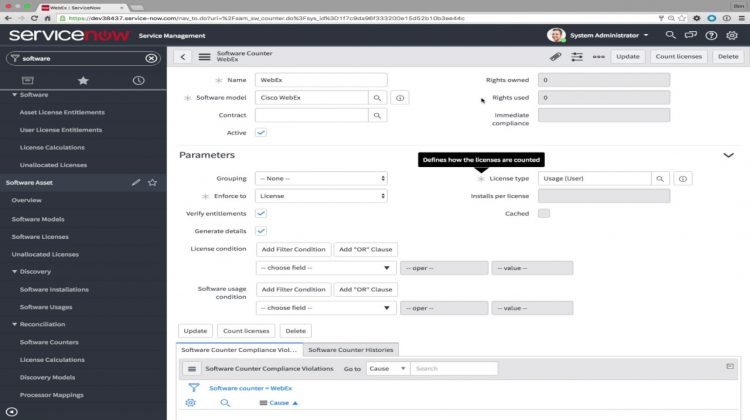Screen dimensions: 750x420
Task: Open the Grouping dropdown
Action: point(321,178)
